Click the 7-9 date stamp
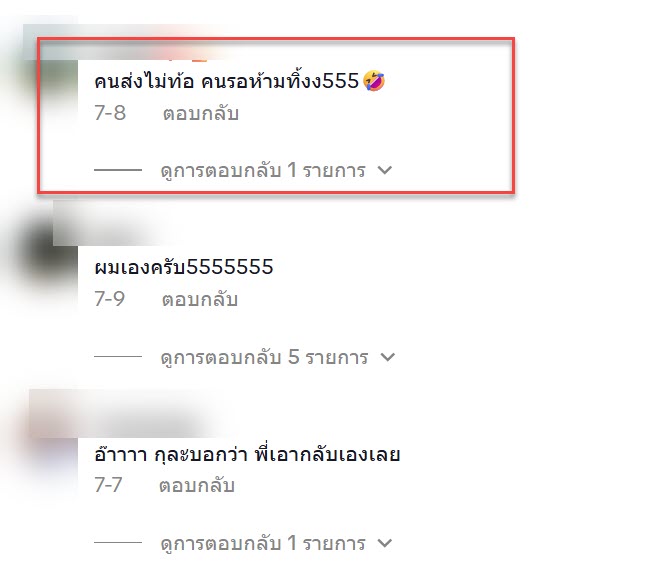658x586 pixels. click(x=110, y=299)
